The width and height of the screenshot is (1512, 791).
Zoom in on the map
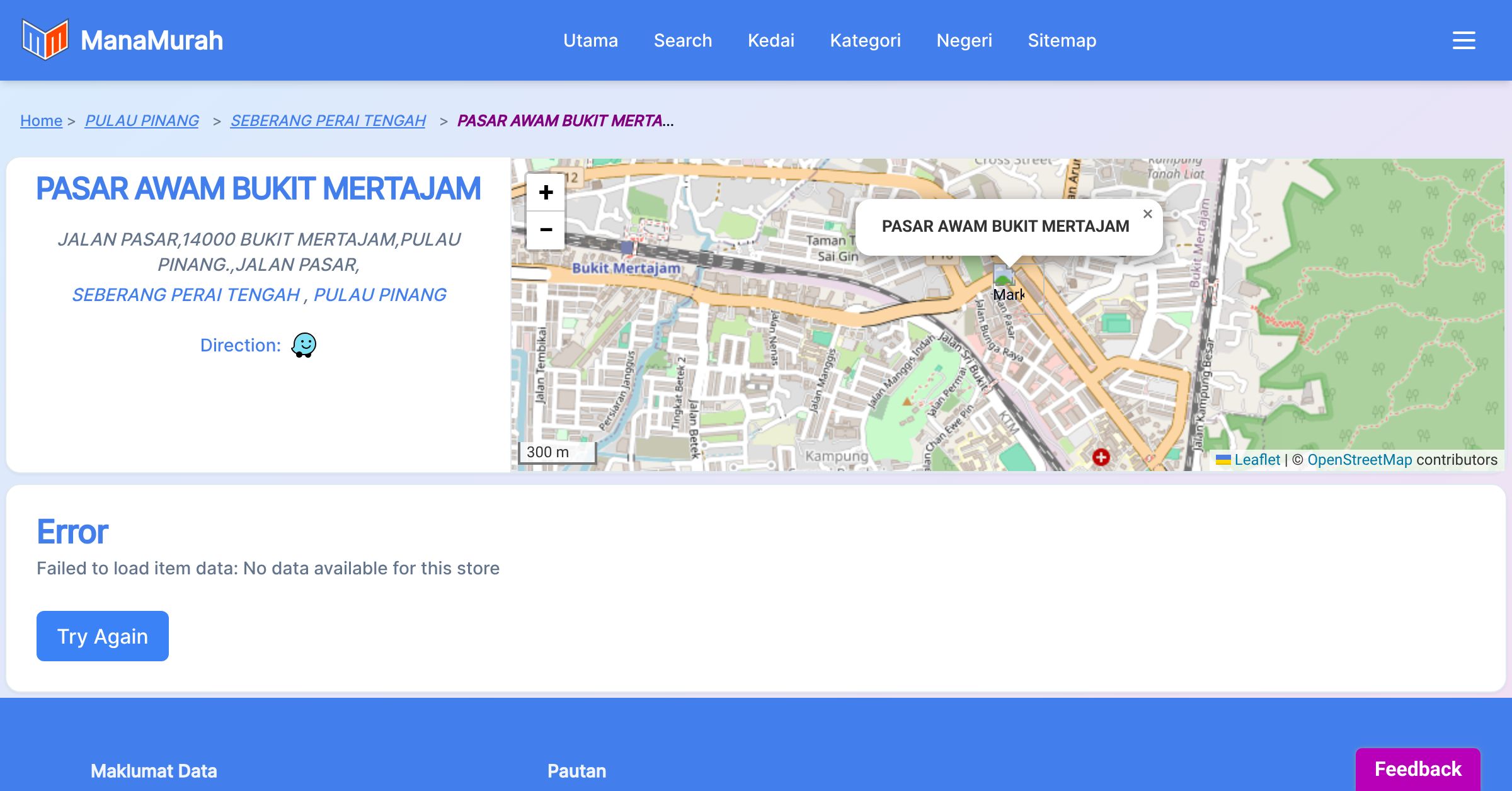(x=546, y=192)
